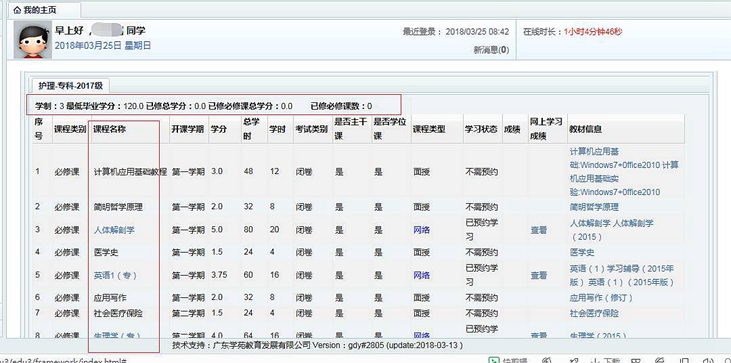Viewport: 731px width, 363px height.
Task: Click the 课程类型 column header
Action: 429,129
